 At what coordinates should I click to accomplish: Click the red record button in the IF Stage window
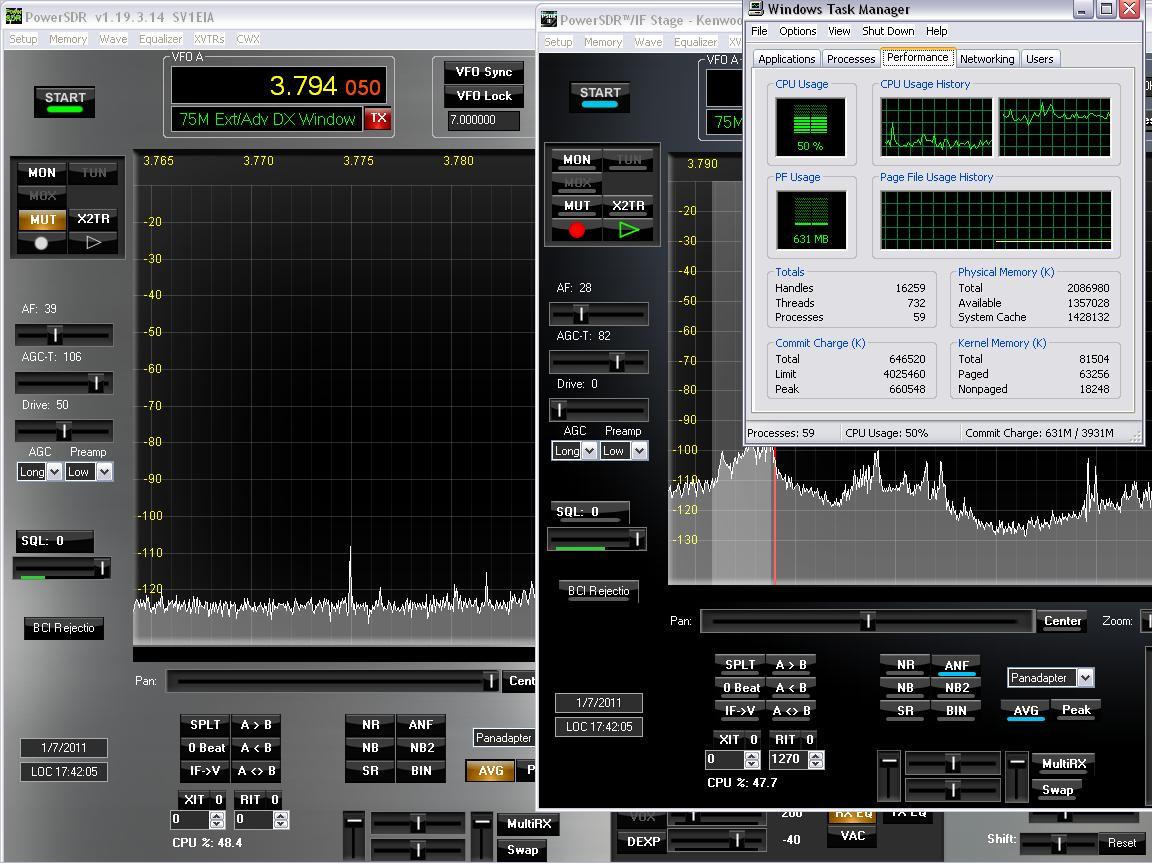pos(576,230)
